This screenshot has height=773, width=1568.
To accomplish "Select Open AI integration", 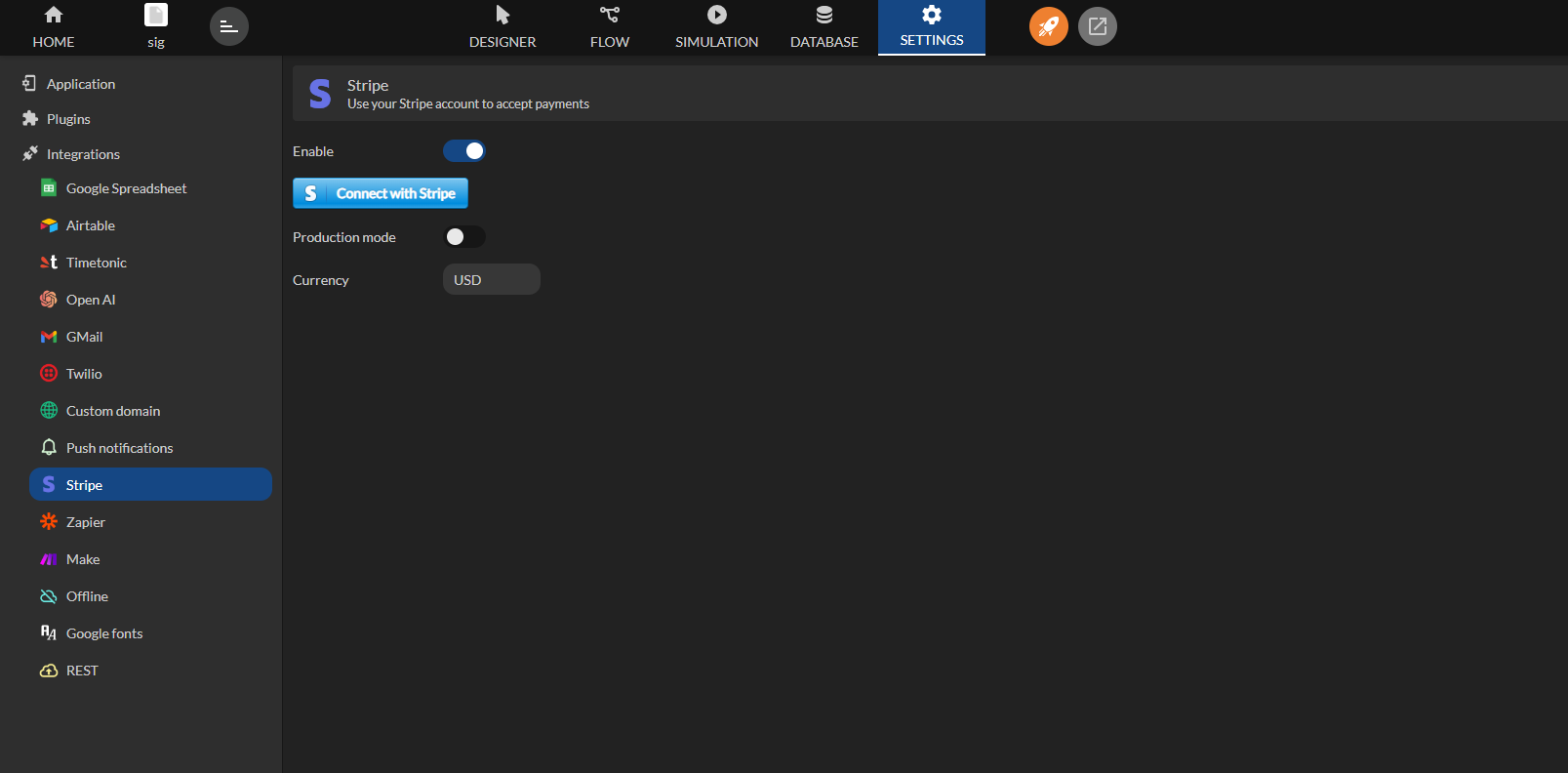I will tap(151, 300).
